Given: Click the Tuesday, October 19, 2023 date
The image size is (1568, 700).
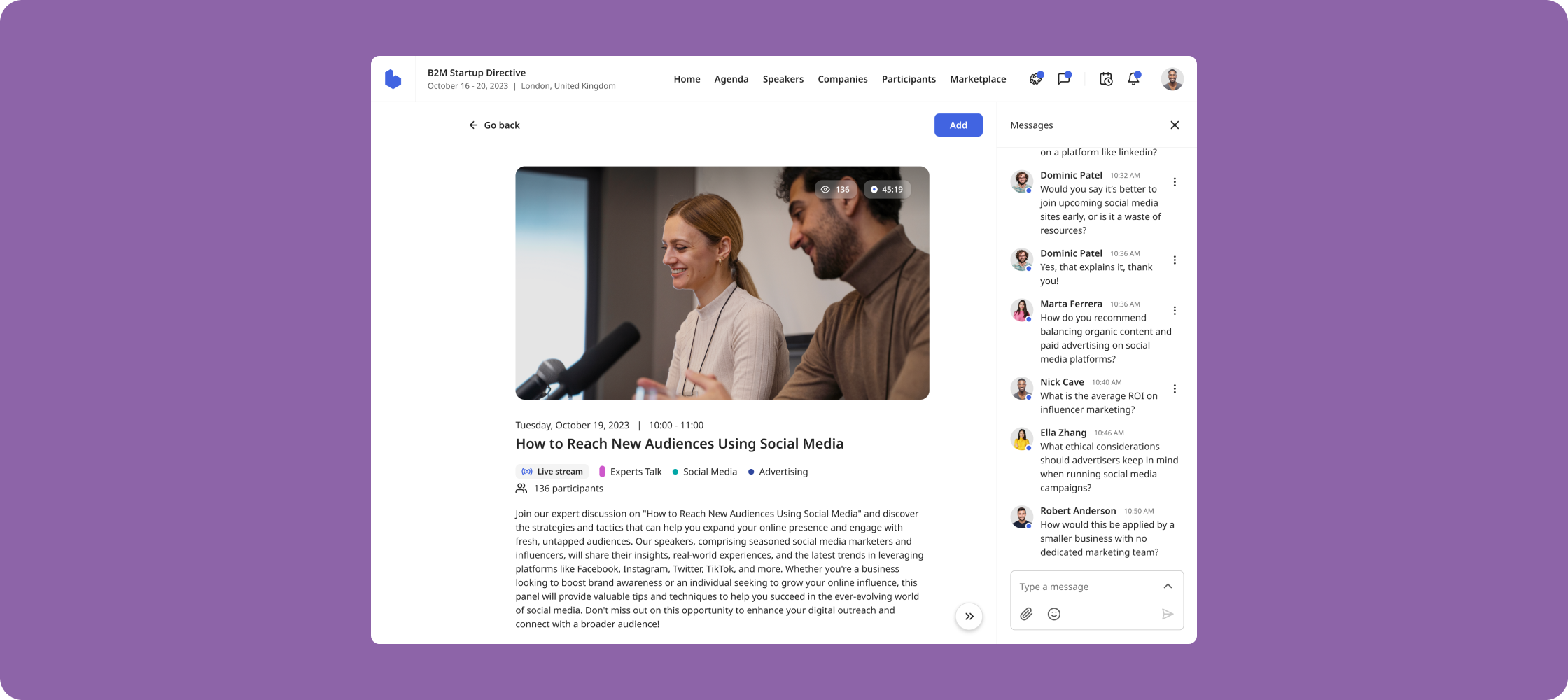Looking at the screenshot, I should pyautogui.click(x=573, y=426).
